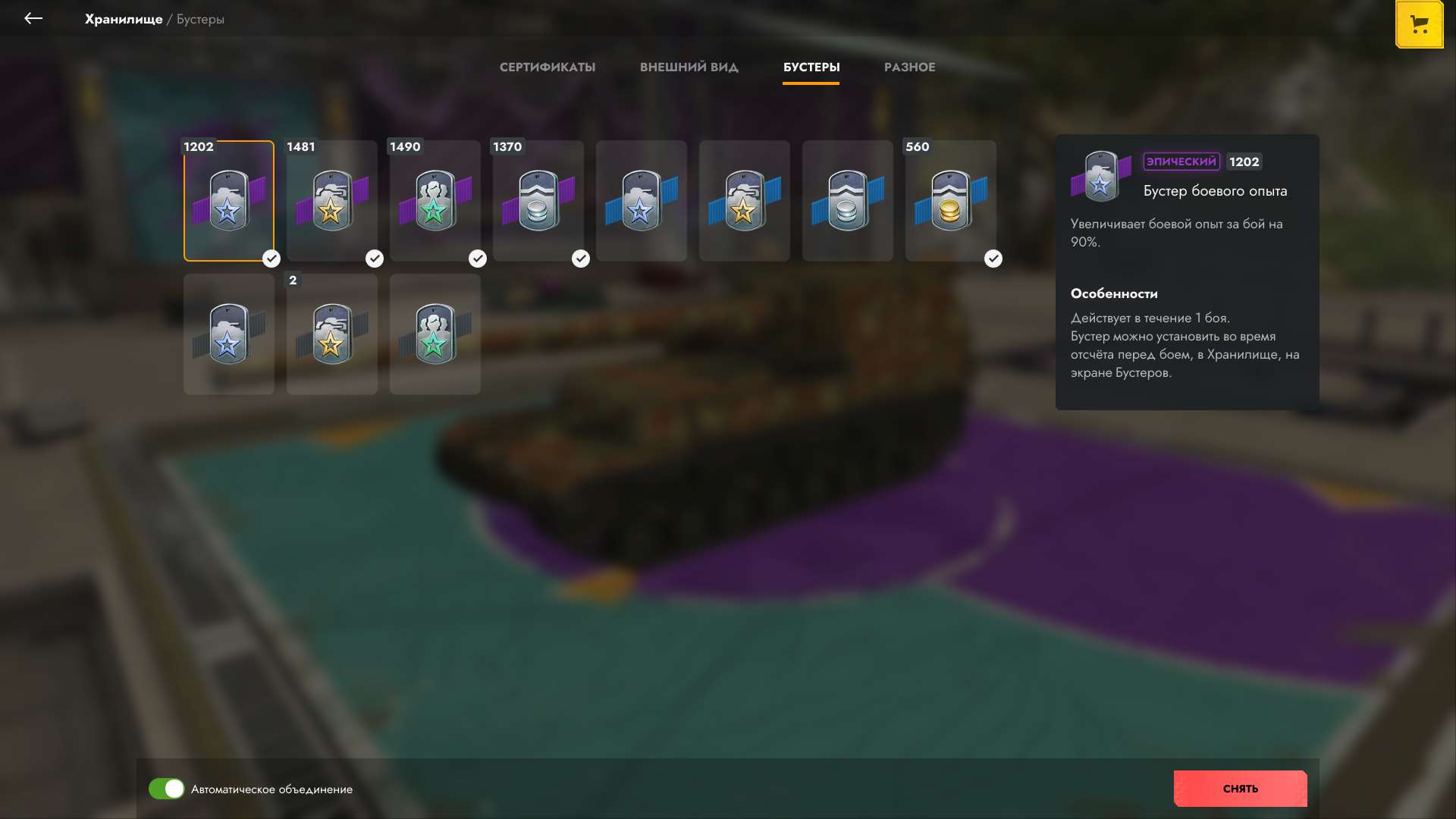Click the booster icon in the details panel
The image size is (1456, 819).
1100,176
